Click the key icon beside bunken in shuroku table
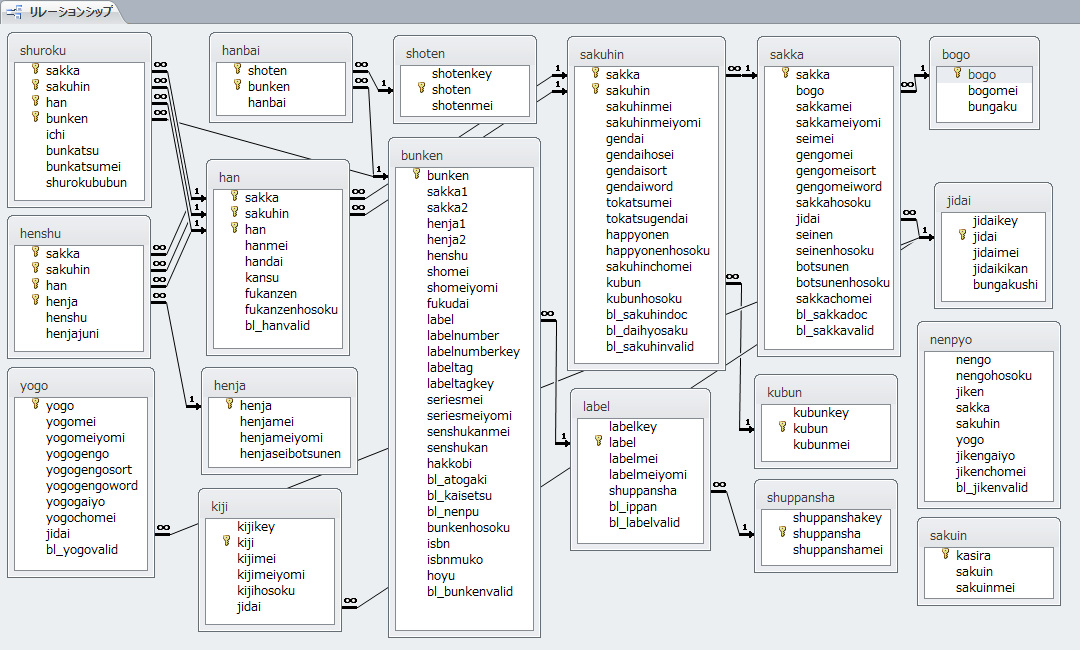This screenshot has width=1080, height=650. pyautogui.click(x=35, y=118)
